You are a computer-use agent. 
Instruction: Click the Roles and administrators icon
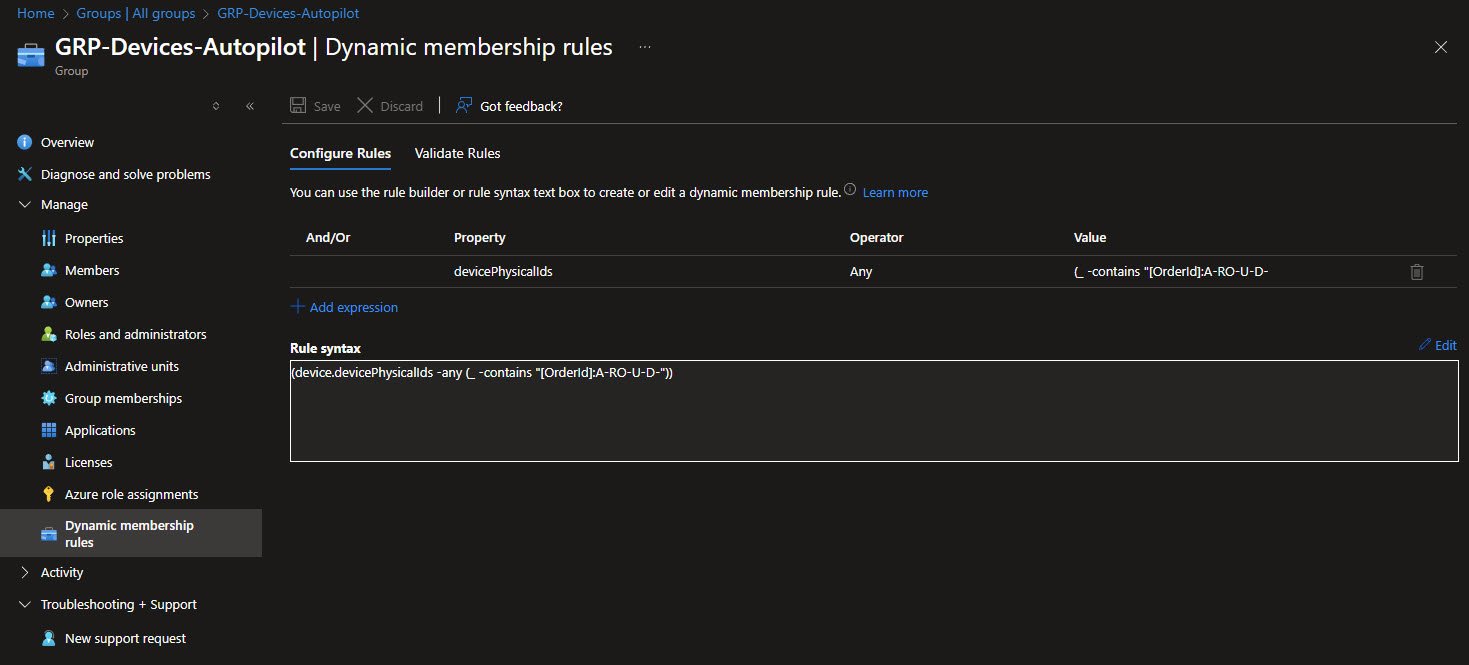point(49,335)
